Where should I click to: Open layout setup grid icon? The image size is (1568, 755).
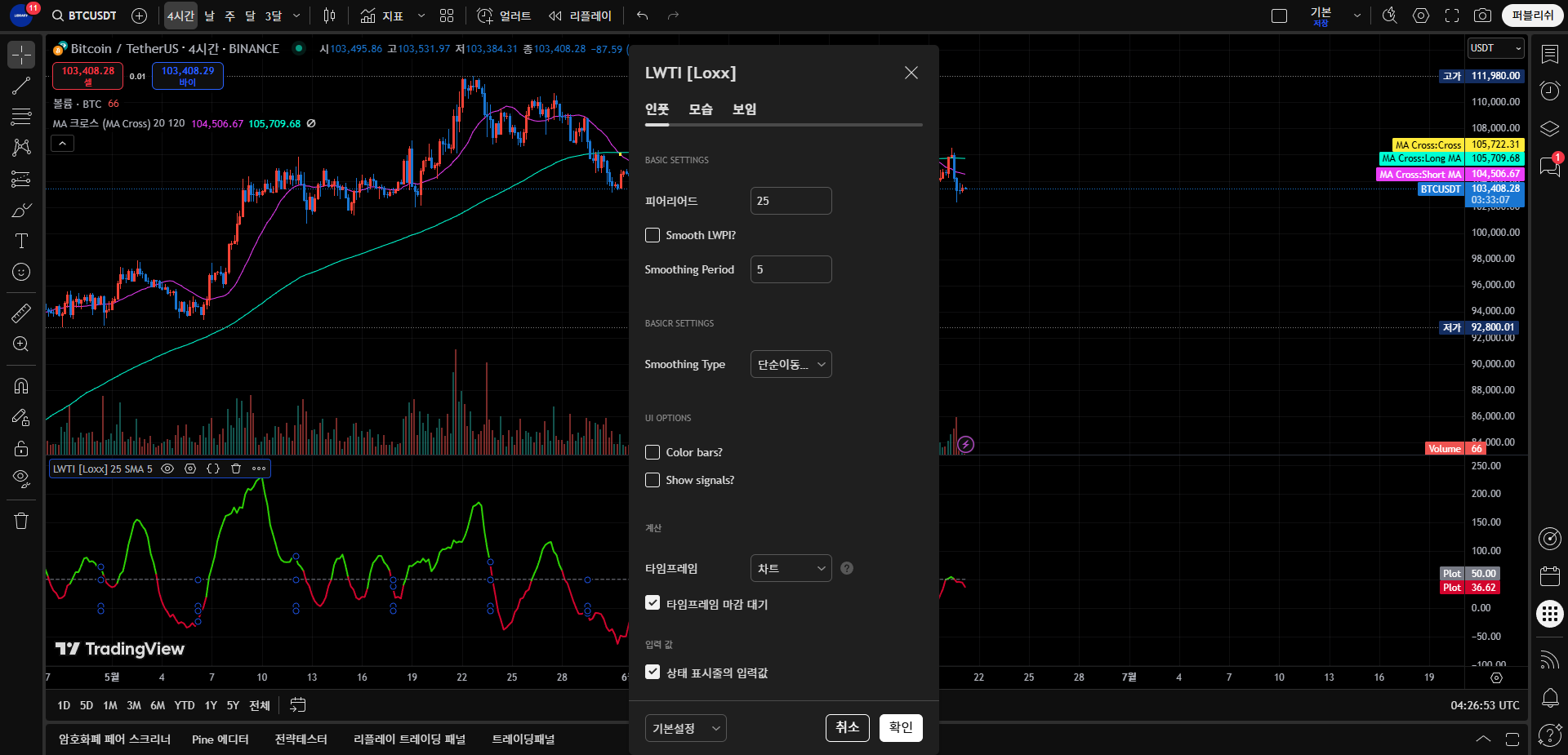446,16
